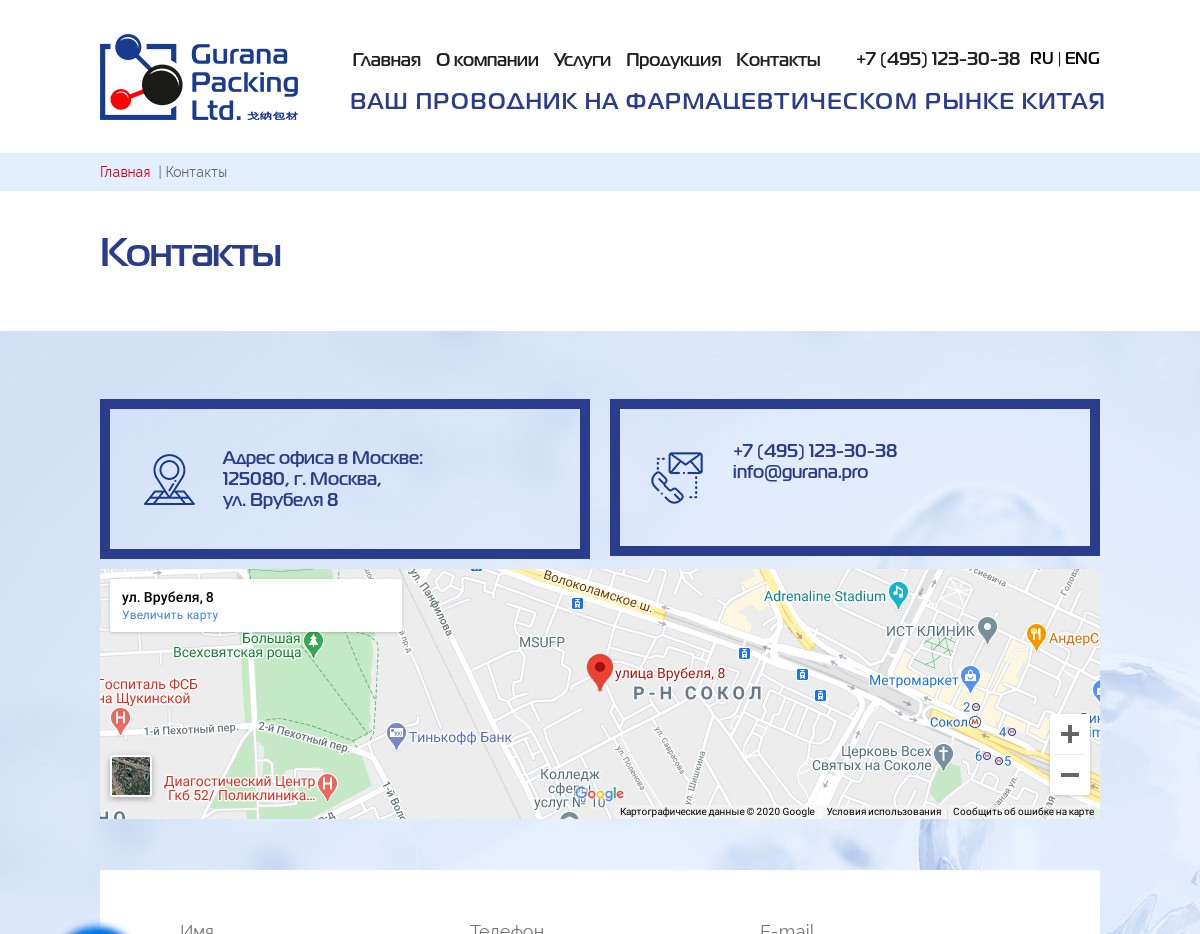Click the ул. Врубеля, 8 map card title
Image resolution: width=1200 pixels, height=934 pixels.
click(168, 597)
